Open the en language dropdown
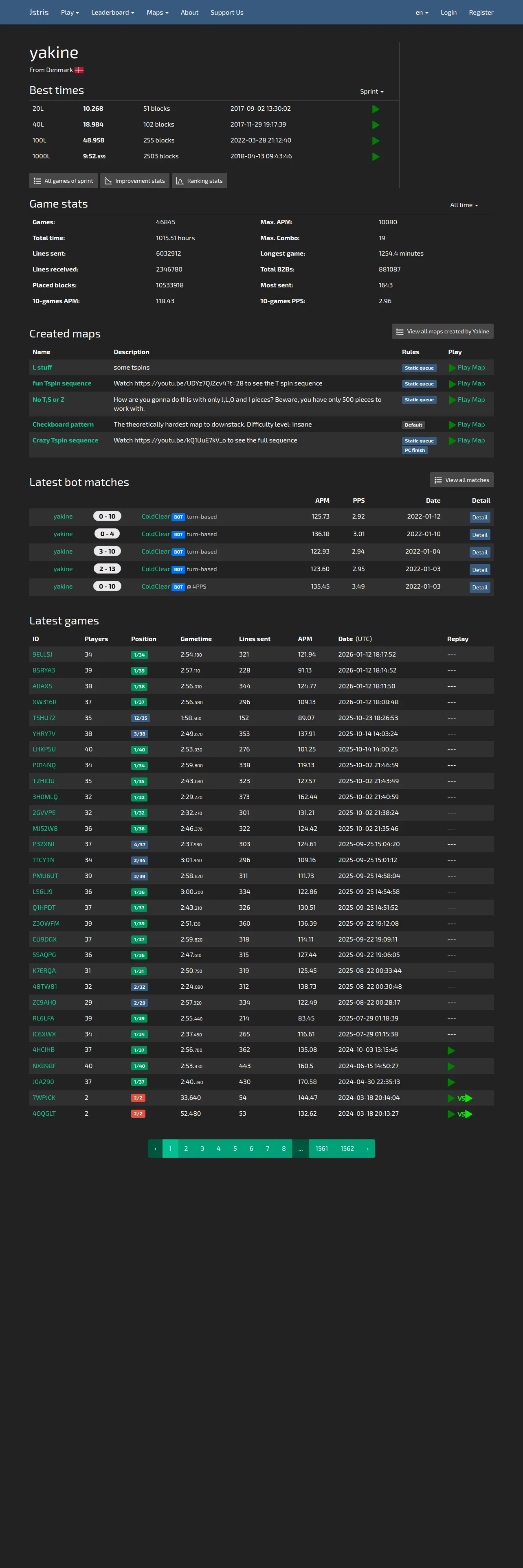 pyautogui.click(x=422, y=12)
